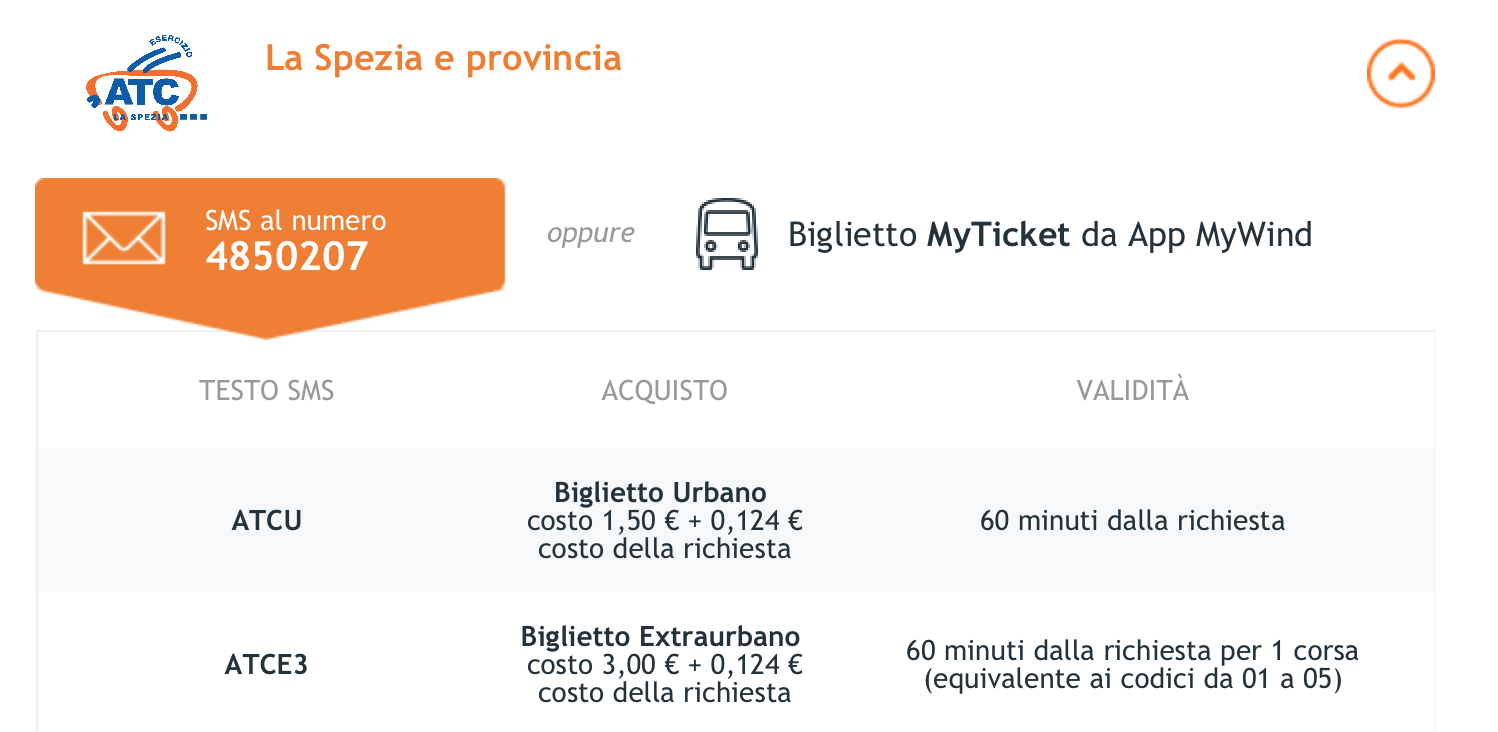
Task: Click the bus MyTicket icon
Action: 726,235
